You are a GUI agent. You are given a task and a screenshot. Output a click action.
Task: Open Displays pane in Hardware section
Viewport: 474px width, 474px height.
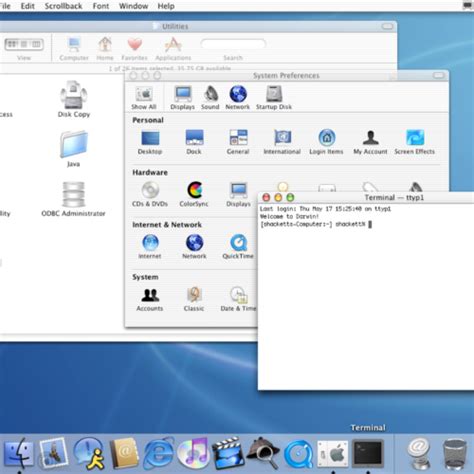(238, 194)
